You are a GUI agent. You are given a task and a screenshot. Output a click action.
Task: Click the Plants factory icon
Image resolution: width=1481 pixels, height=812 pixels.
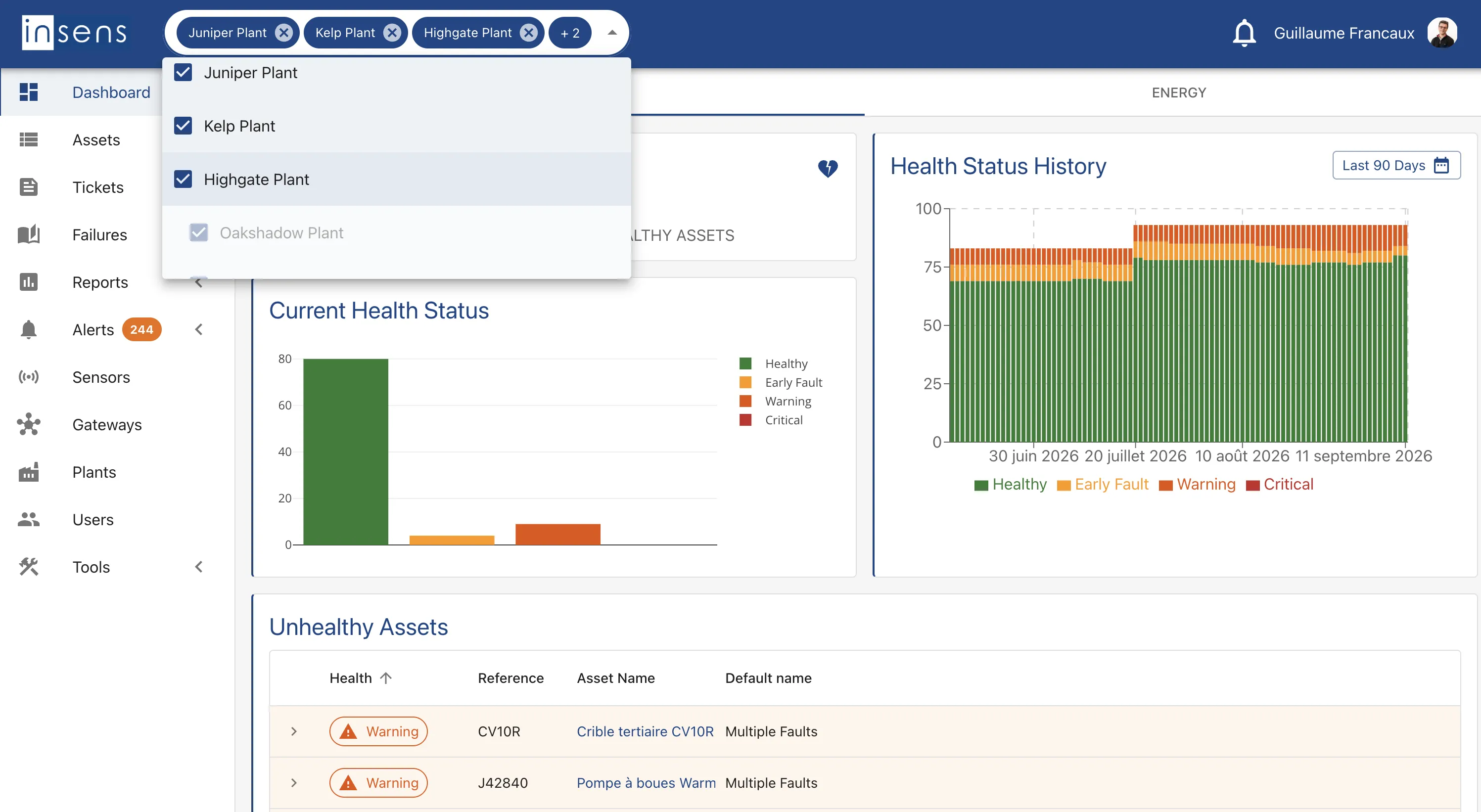pyautogui.click(x=28, y=472)
